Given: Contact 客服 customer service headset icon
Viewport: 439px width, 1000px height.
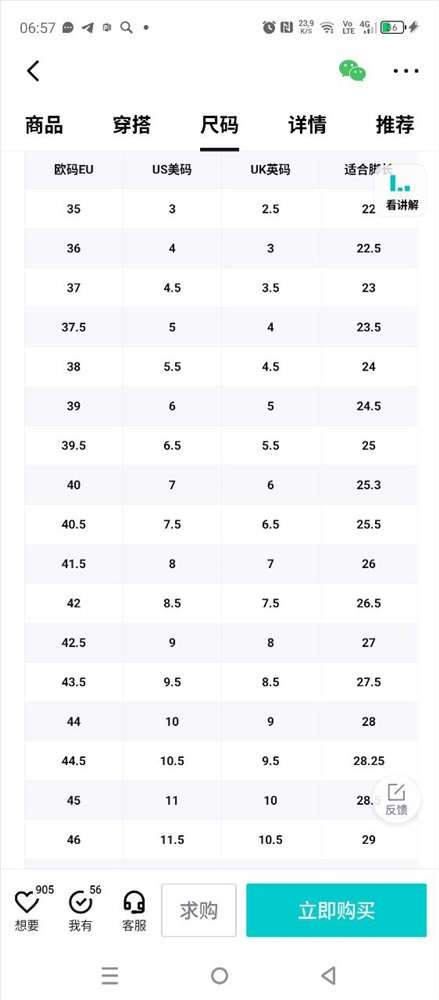Looking at the screenshot, I should tap(134, 902).
